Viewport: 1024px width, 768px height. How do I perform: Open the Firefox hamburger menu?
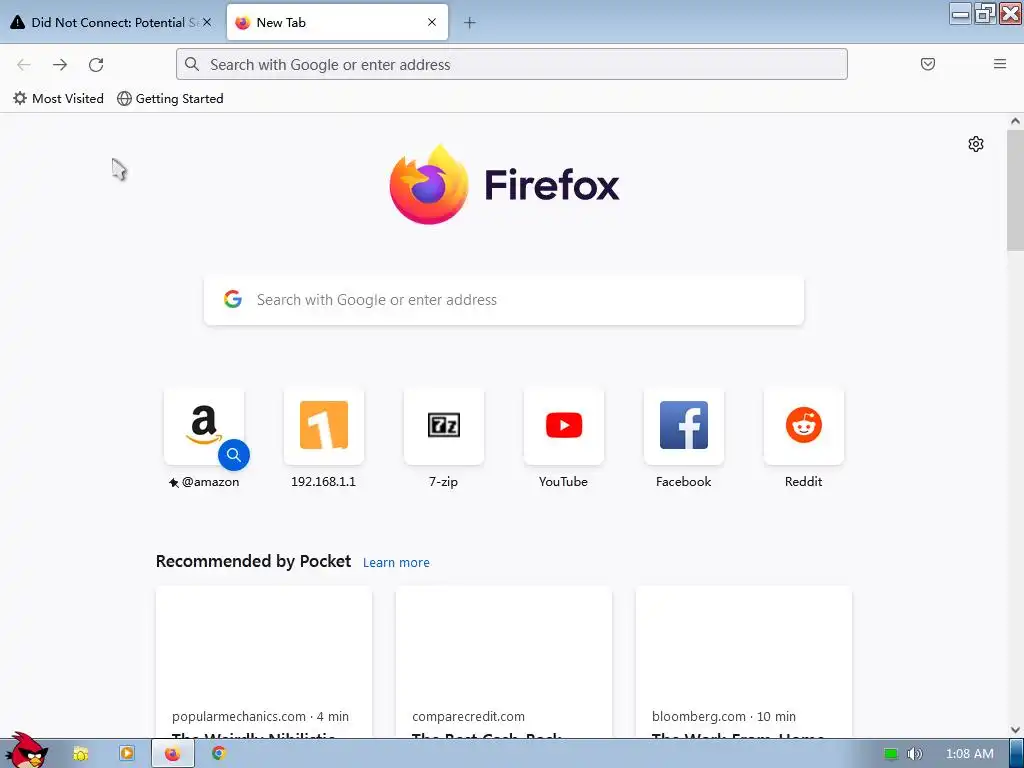pos(1000,64)
